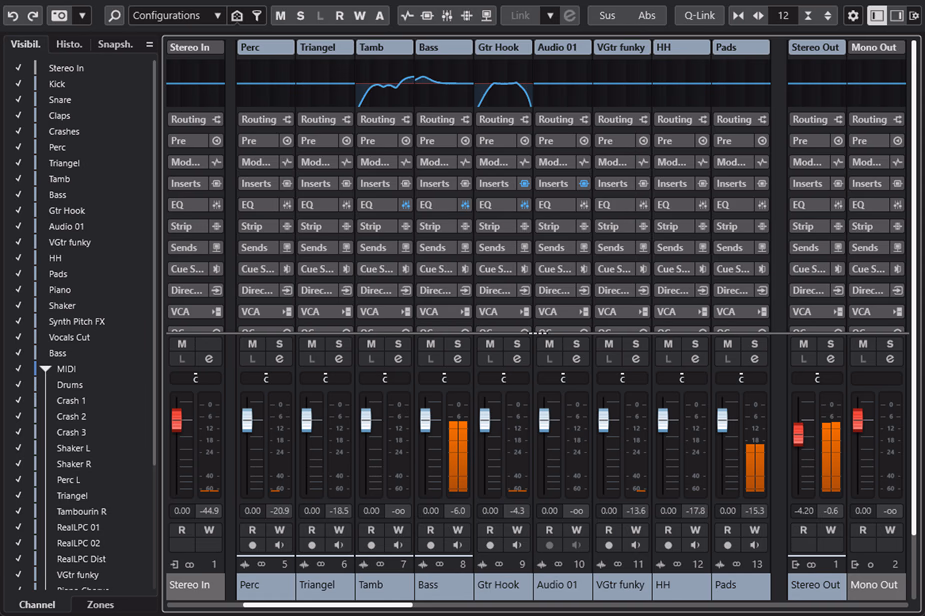Record-enable the Perc channel
This screenshot has height=616, width=925.
[252, 545]
